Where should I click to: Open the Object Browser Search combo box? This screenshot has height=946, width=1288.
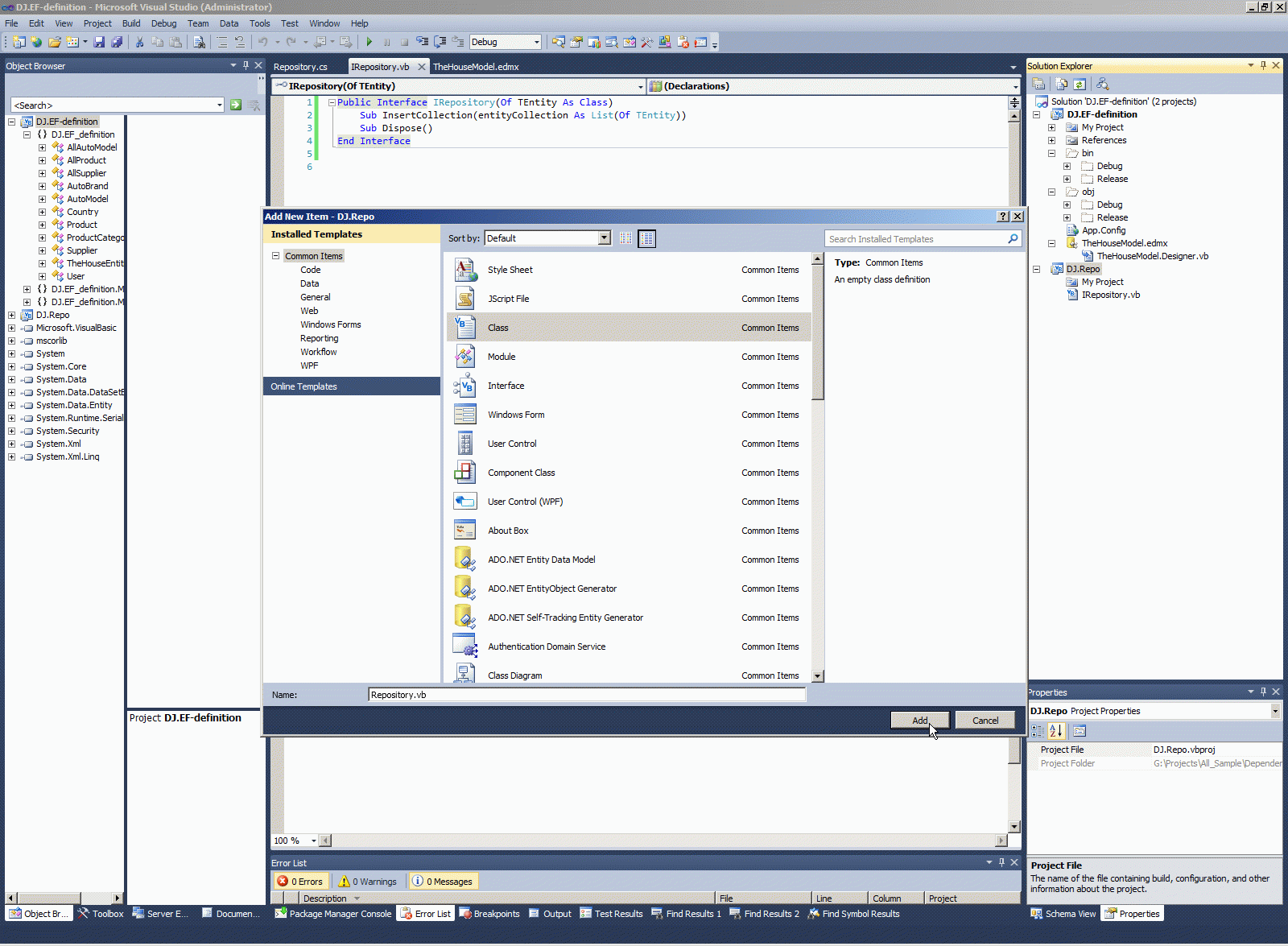(x=118, y=105)
